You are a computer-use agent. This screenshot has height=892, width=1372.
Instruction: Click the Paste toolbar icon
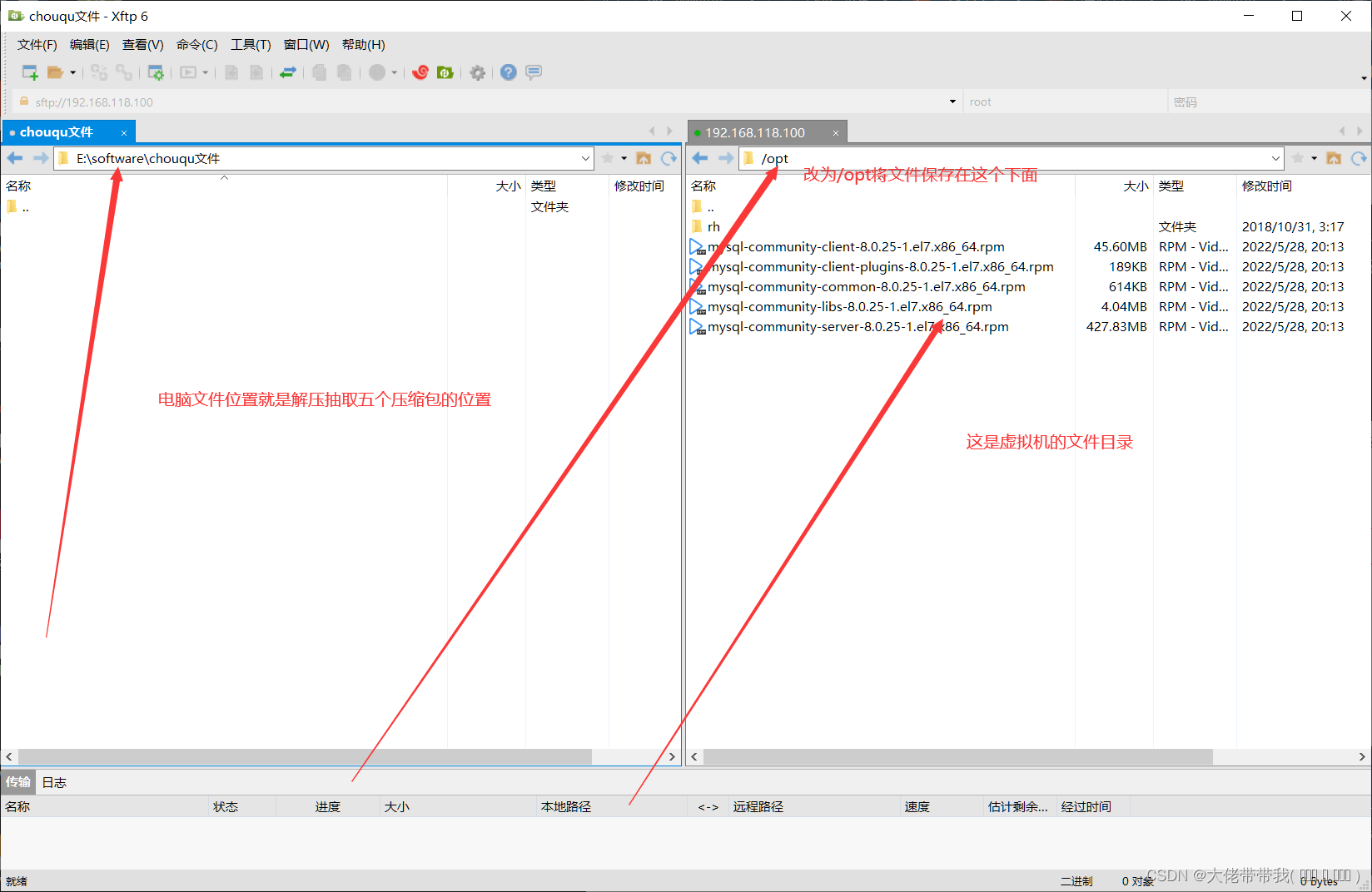click(x=344, y=72)
